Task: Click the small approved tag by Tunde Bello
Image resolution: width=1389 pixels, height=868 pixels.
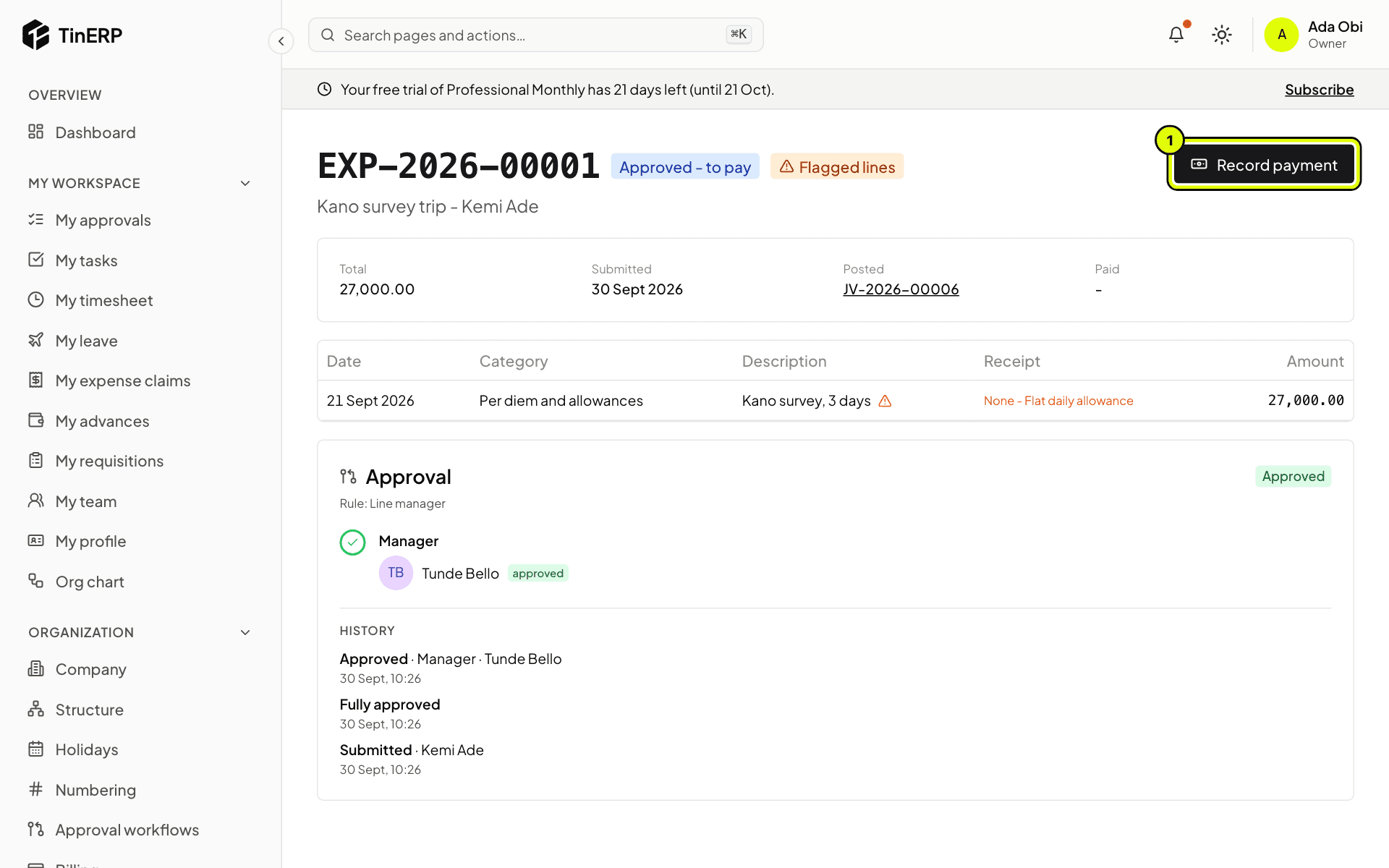Action: (x=538, y=573)
